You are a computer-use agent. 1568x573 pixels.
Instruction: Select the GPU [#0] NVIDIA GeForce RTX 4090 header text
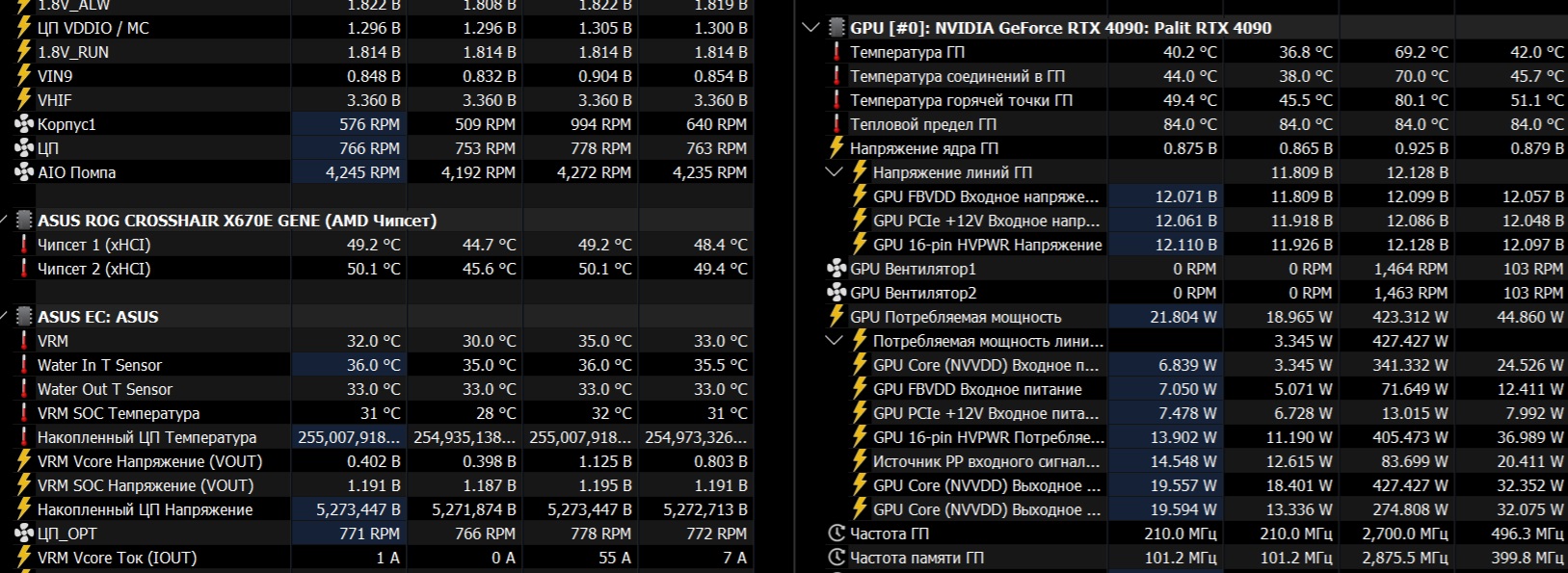click(x=1061, y=28)
